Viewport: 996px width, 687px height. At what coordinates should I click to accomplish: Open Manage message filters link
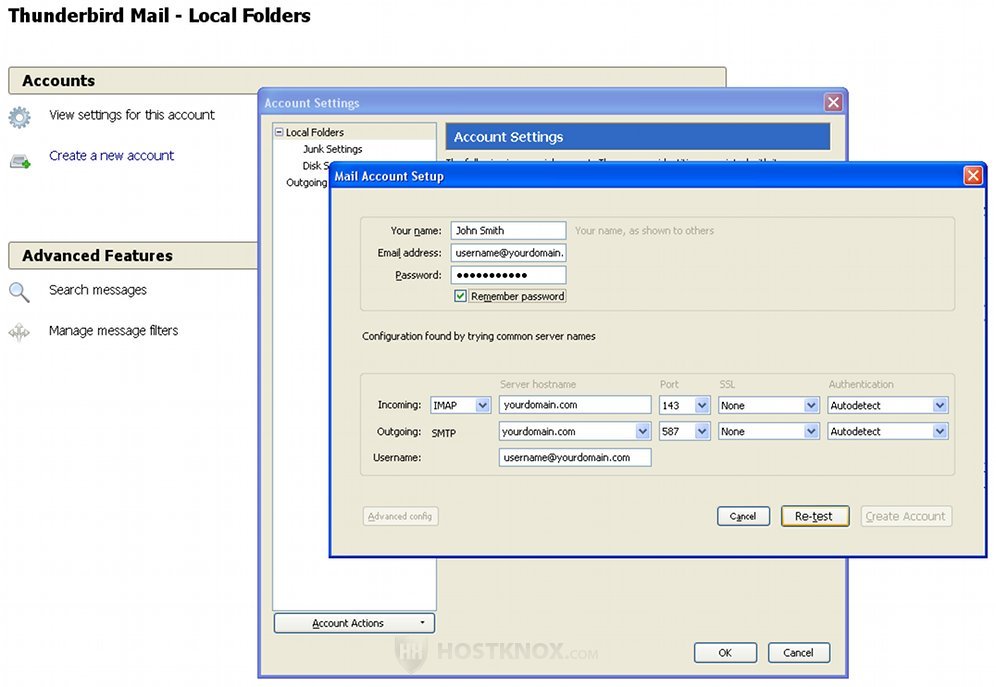(114, 331)
